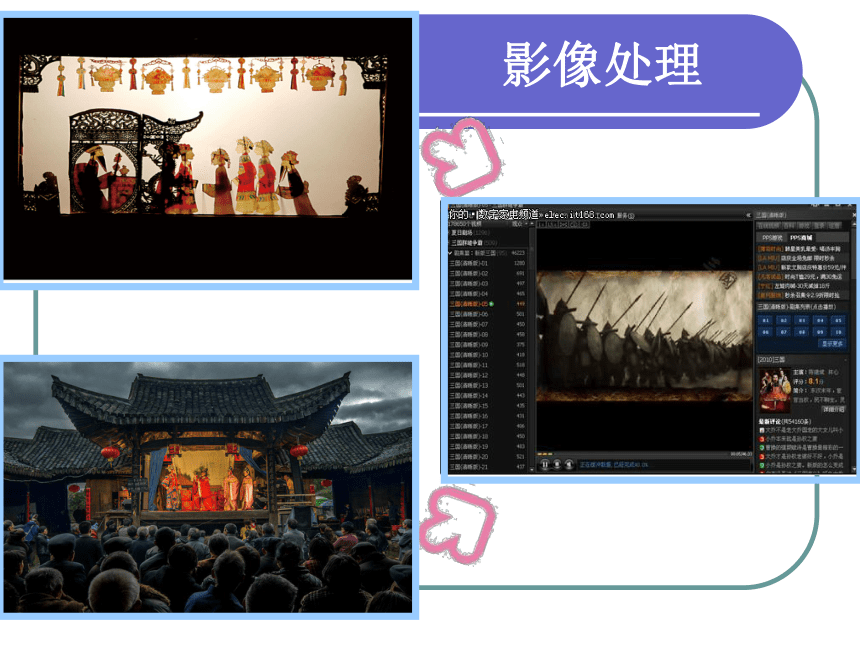Screen dimensions: 860x645
Task: Expand the 三国群雄争霸 category
Action: [450, 243]
